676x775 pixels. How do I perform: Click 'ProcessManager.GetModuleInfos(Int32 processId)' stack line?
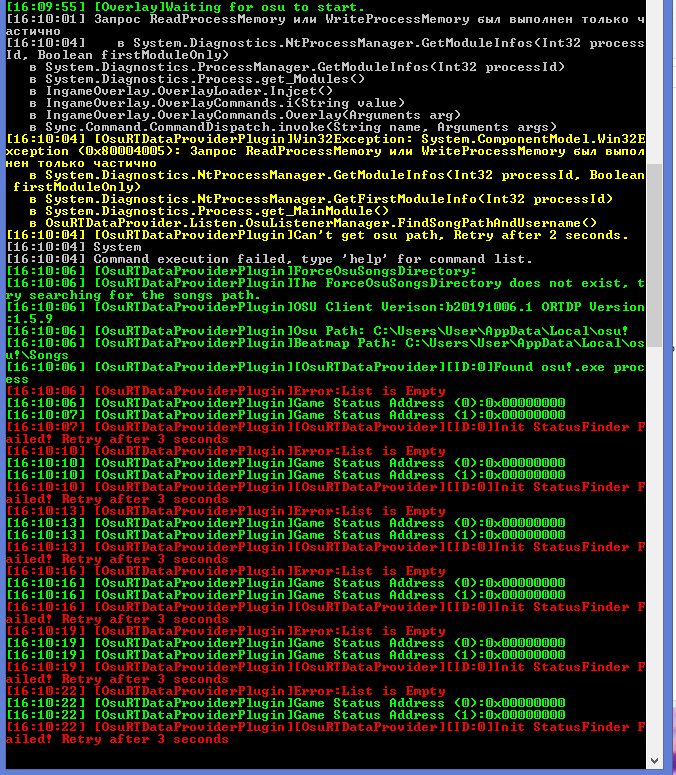(x=297, y=67)
